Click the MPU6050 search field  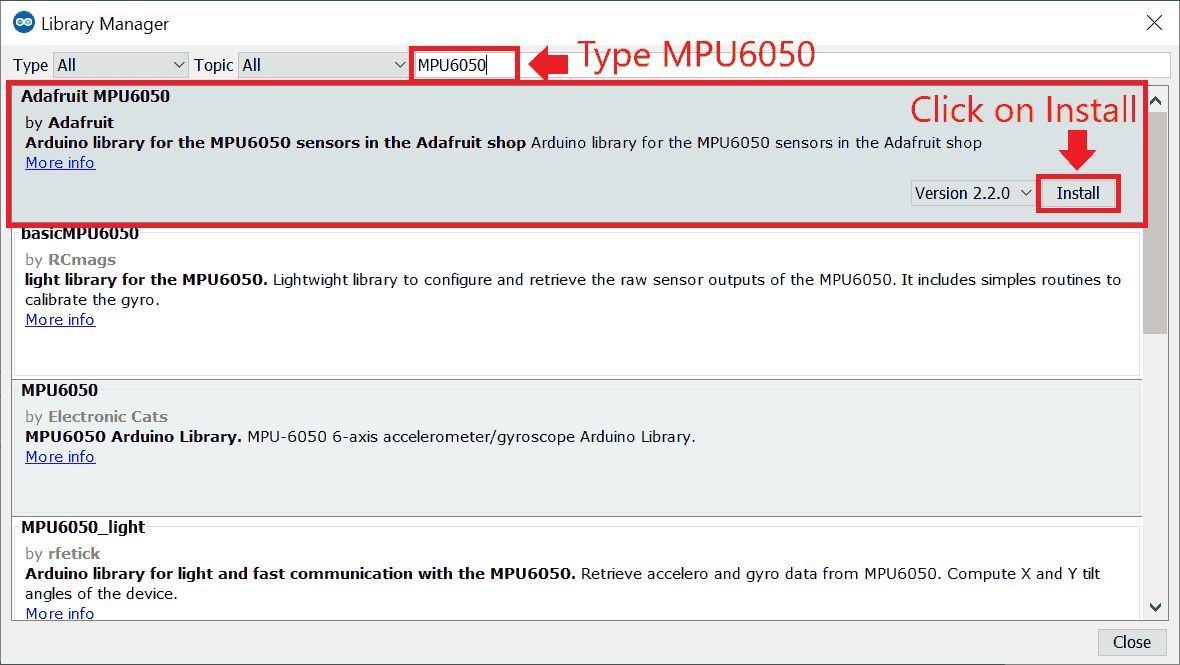pos(465,65)
